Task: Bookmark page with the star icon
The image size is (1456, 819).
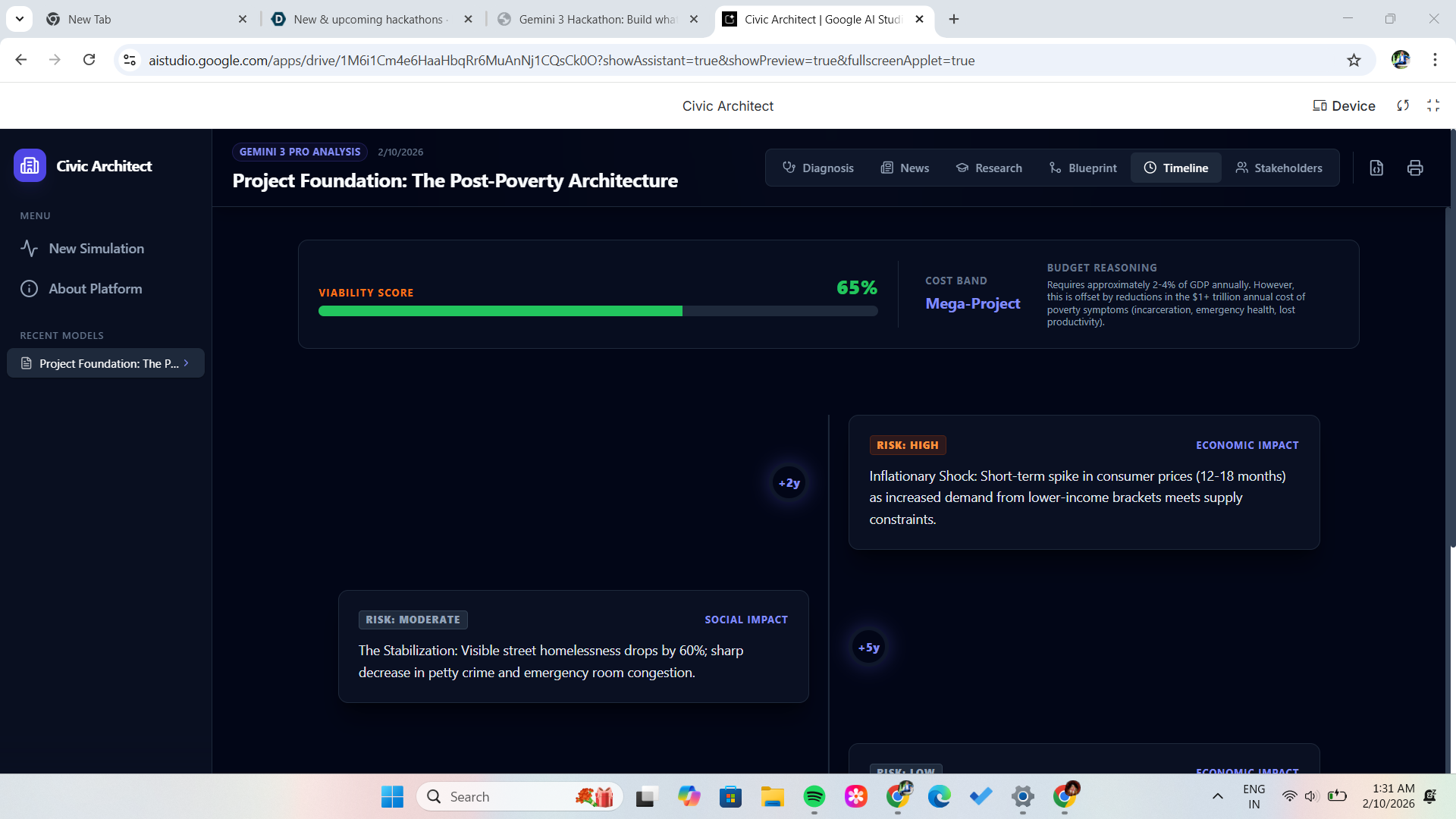Action: click(x=1354, y=60)
